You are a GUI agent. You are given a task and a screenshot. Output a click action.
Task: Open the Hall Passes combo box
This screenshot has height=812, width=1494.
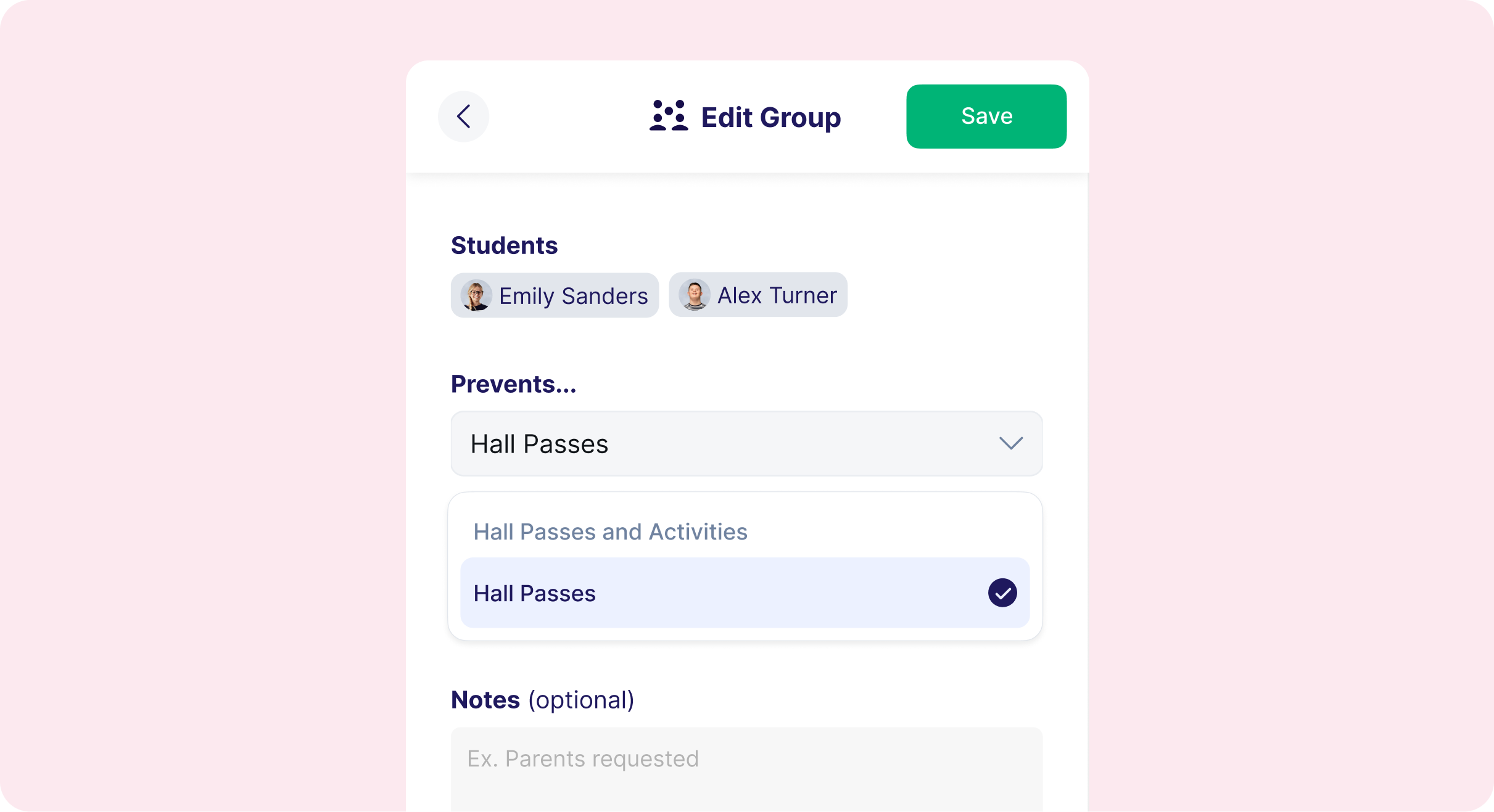pyautogui.click(x=746, y=444)
